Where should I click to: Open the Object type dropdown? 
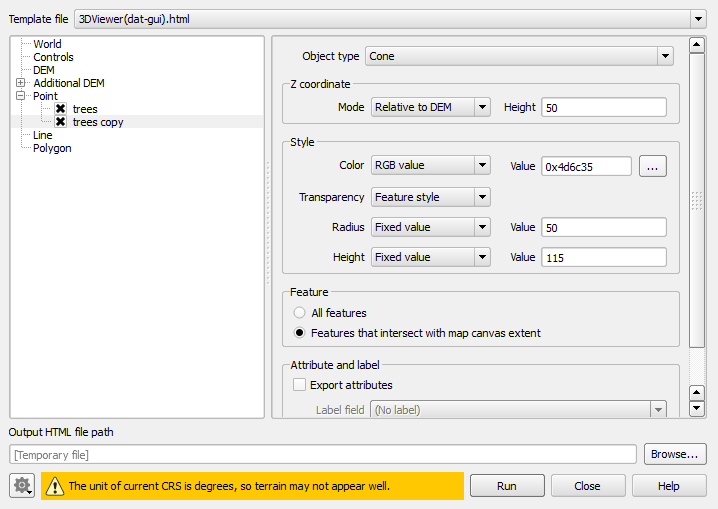pos(519,57)
